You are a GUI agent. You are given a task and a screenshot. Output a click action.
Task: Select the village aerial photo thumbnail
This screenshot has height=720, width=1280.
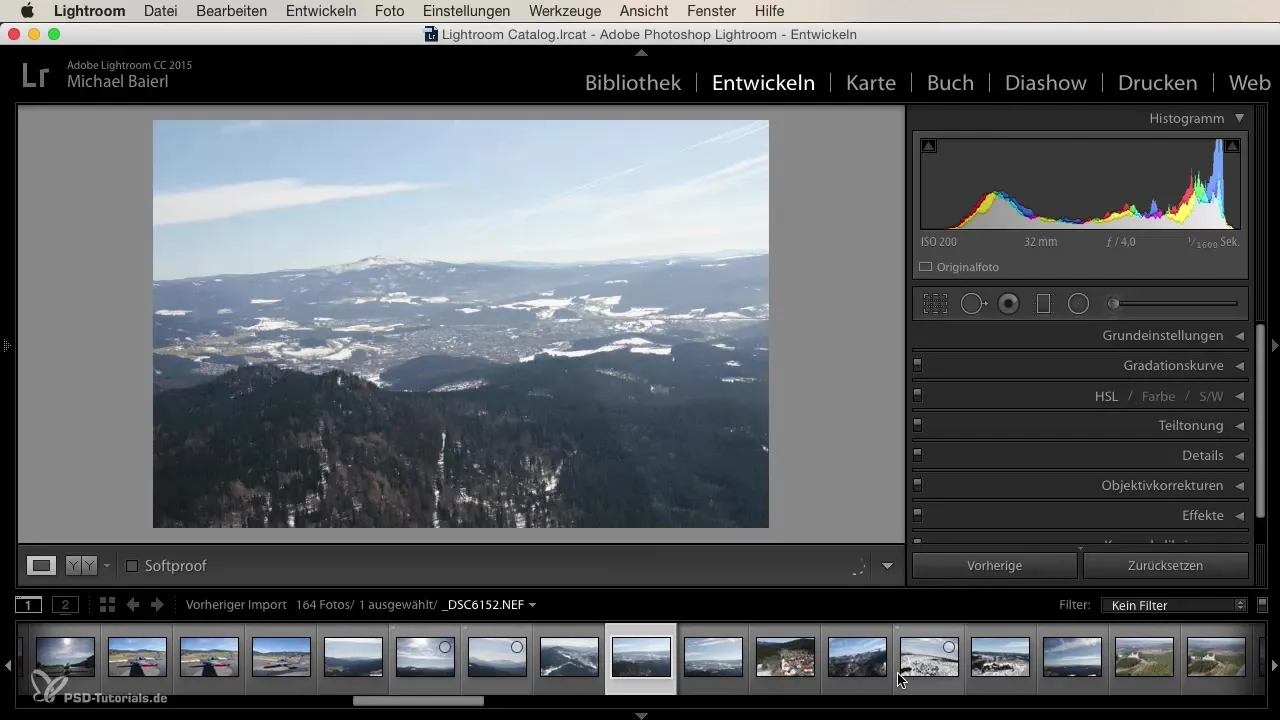click(785, 657)
